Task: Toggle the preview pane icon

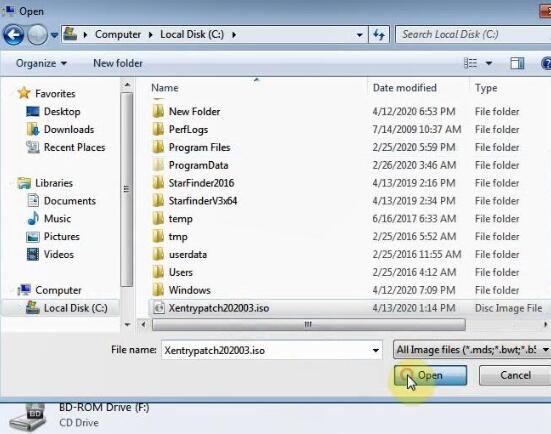Action: point(517,64)
